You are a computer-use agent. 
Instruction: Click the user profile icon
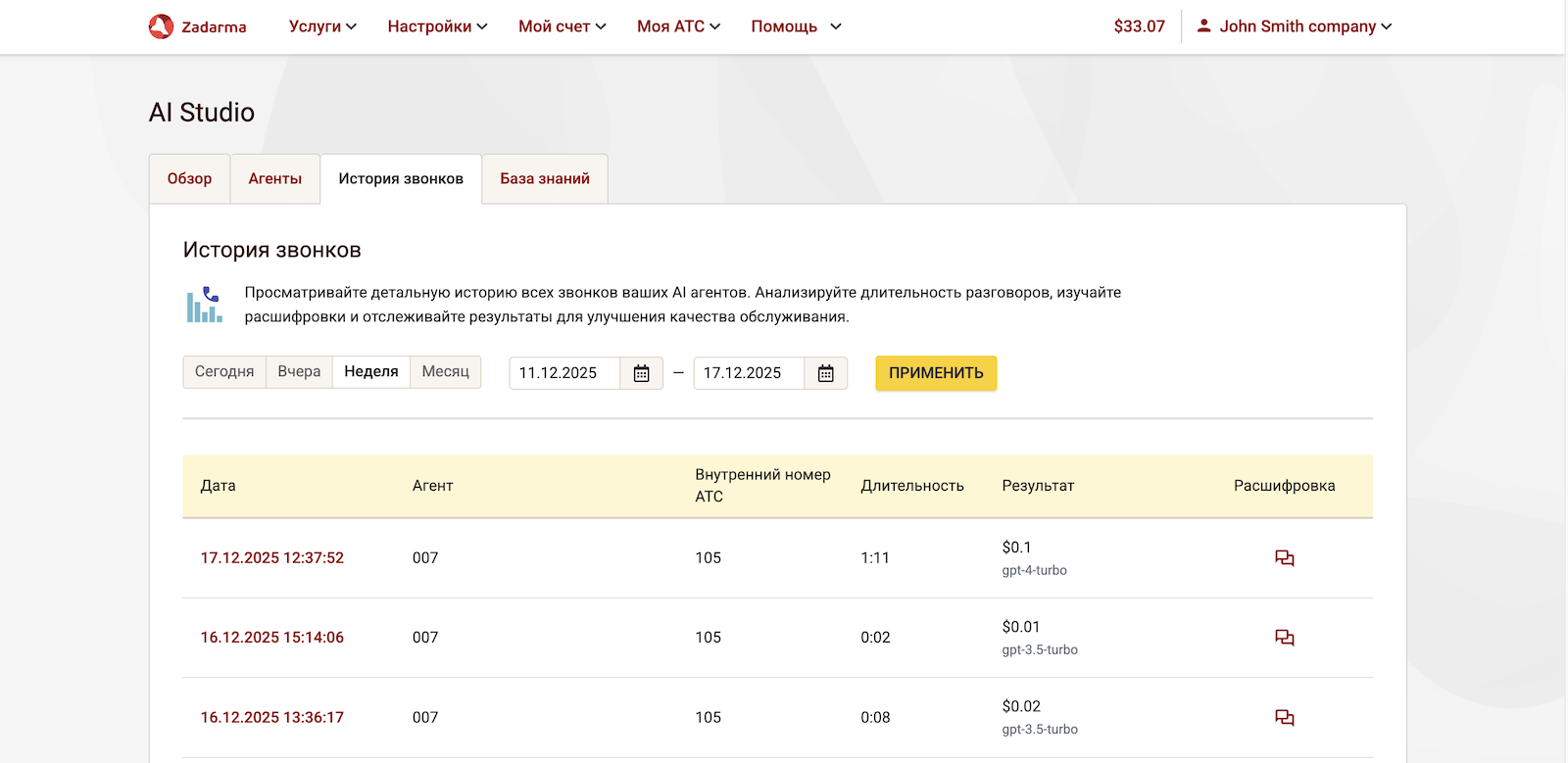(1203, 26)
